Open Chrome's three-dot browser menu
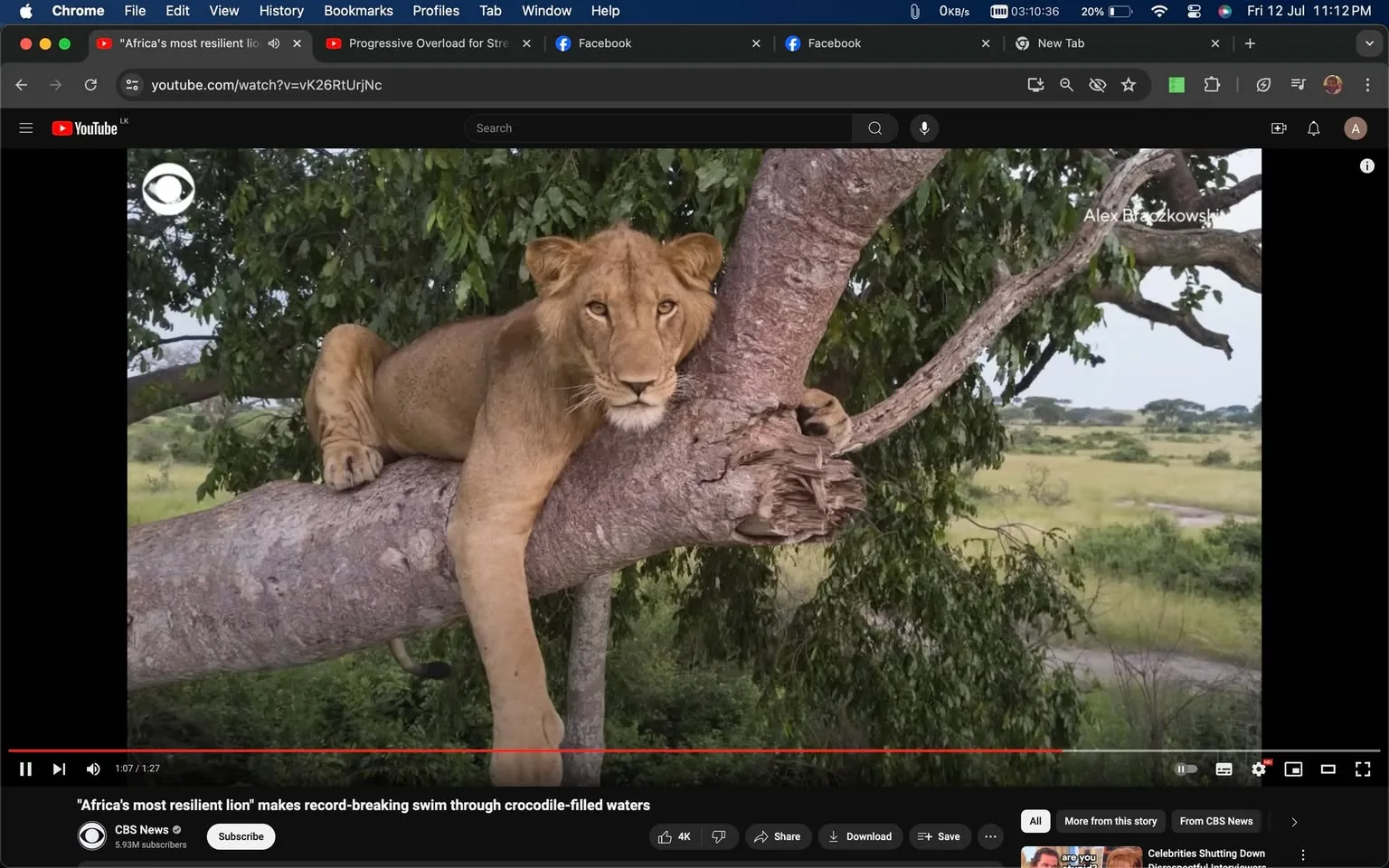Viewport: 1389px width, 868px height. coord(1368,84)
